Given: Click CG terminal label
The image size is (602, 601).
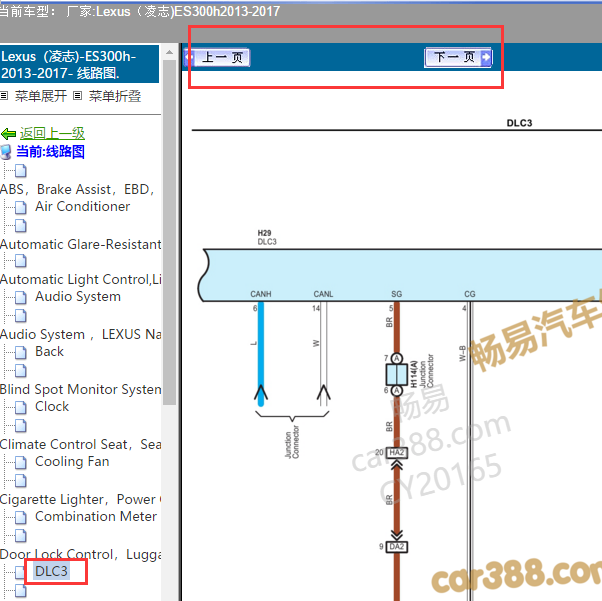Looking at the screenshot, I should pos(470,294).
